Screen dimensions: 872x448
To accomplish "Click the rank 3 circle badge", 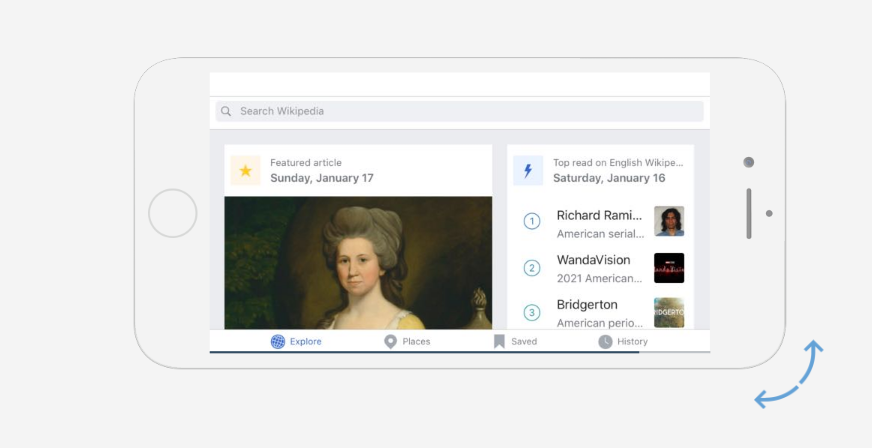I will point(532,312).
